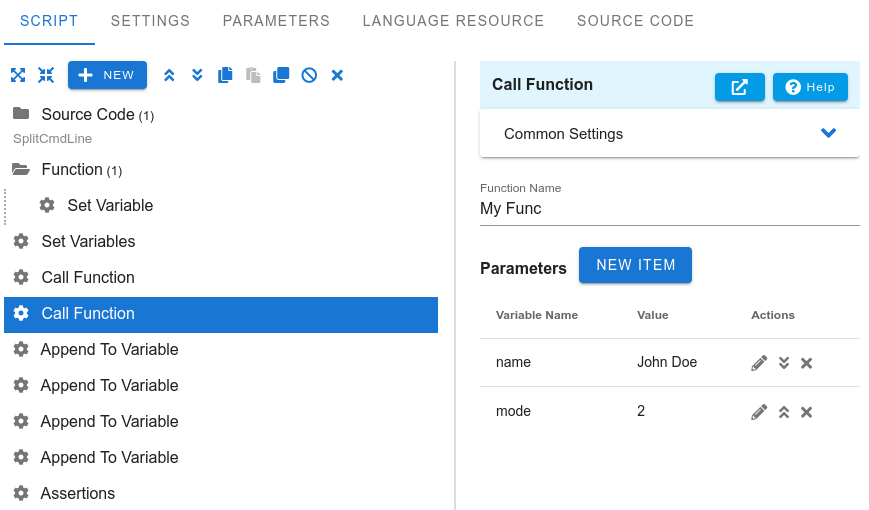Collapse the Function folder
Screen dimensions: 869x510
point(20,170)
